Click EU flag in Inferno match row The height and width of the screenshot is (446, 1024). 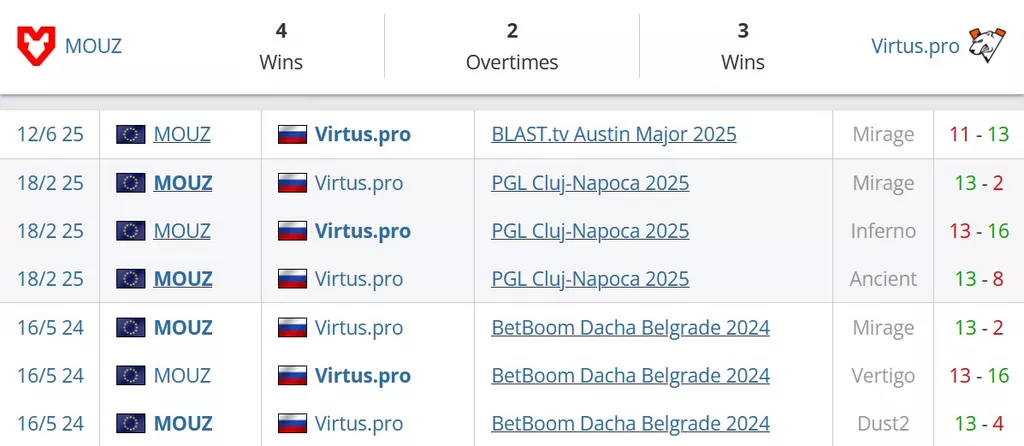[x=131, y=231]
